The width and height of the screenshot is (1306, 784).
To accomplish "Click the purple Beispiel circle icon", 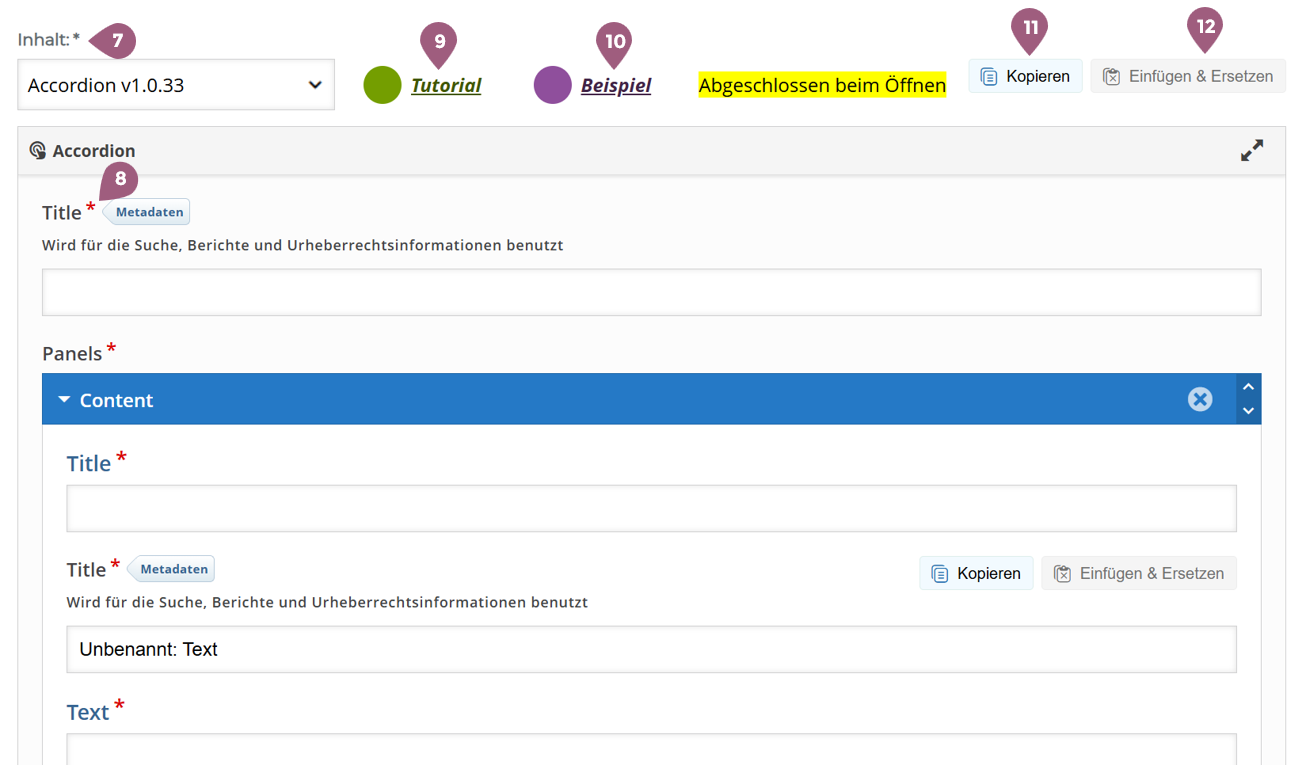I will (552, 85).
